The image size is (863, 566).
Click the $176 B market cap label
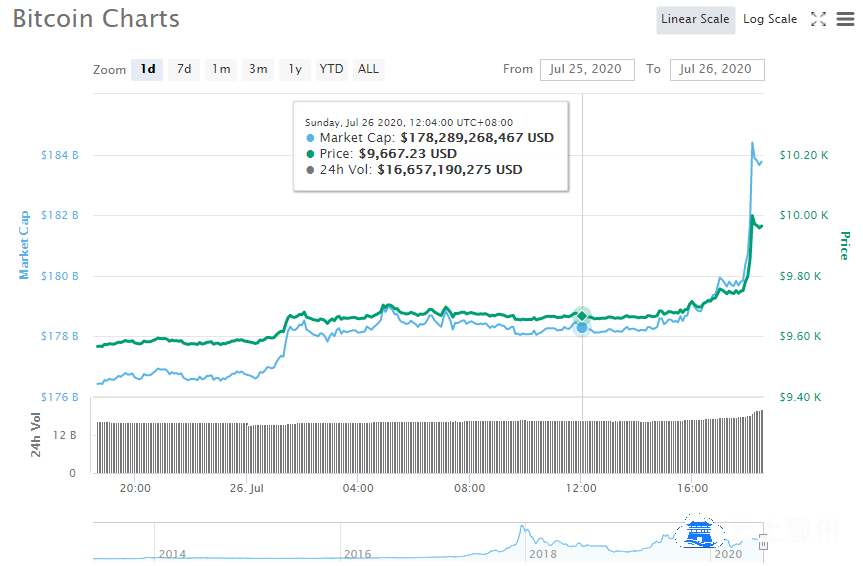click(59, 397)
